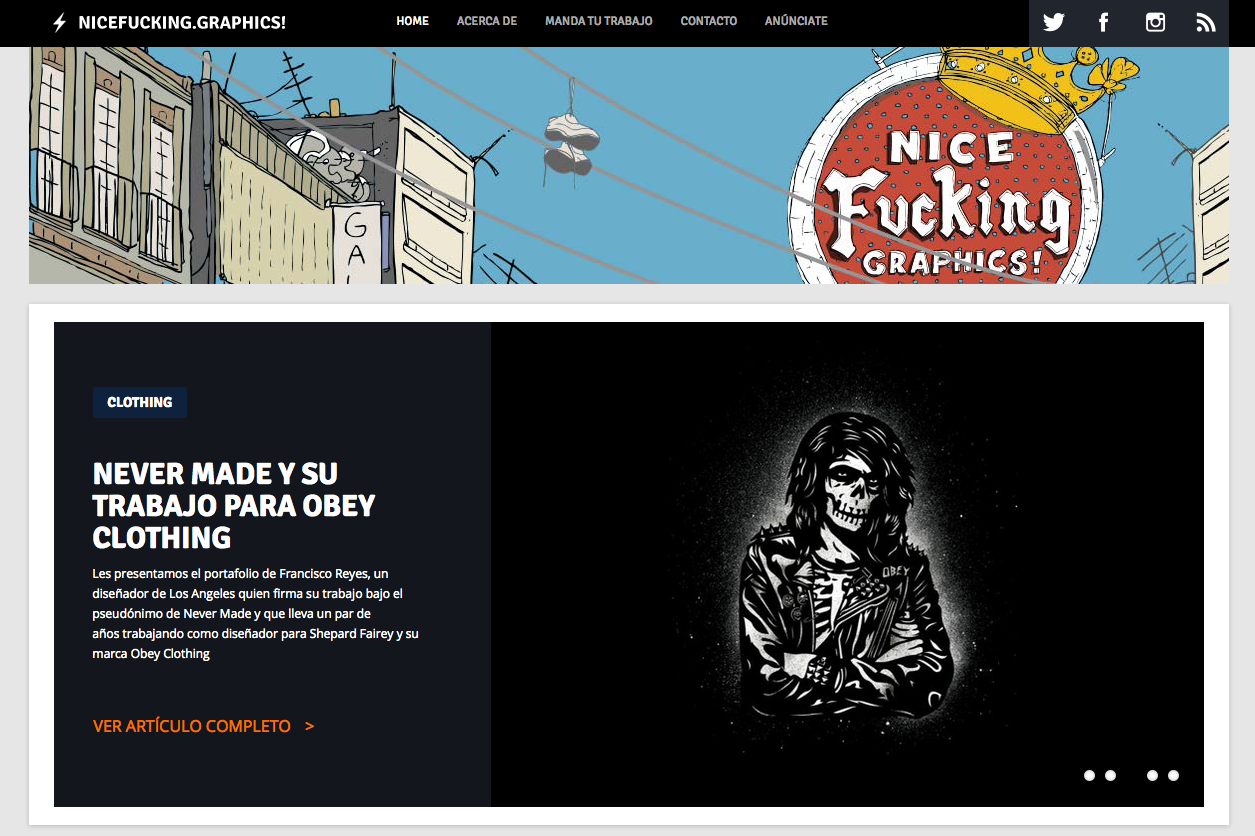Open the Twitter profile icon
The height and width of the screenshot is (836, 1255).
pos(1053,22)
